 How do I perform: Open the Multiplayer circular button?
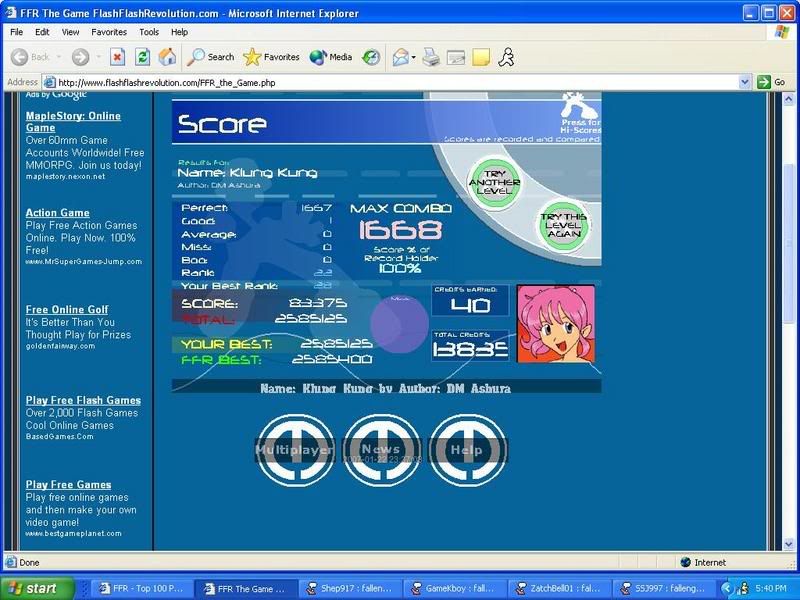(295, 449)
